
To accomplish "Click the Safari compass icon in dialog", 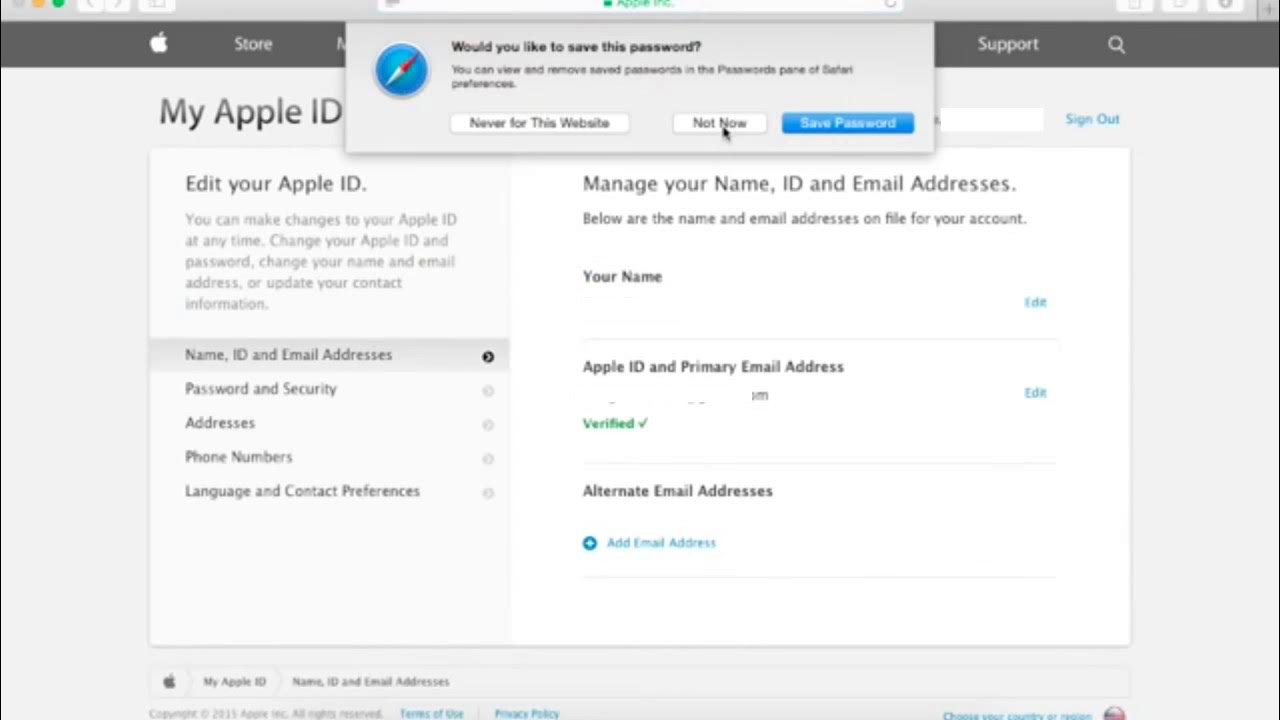I will point(401,71).
